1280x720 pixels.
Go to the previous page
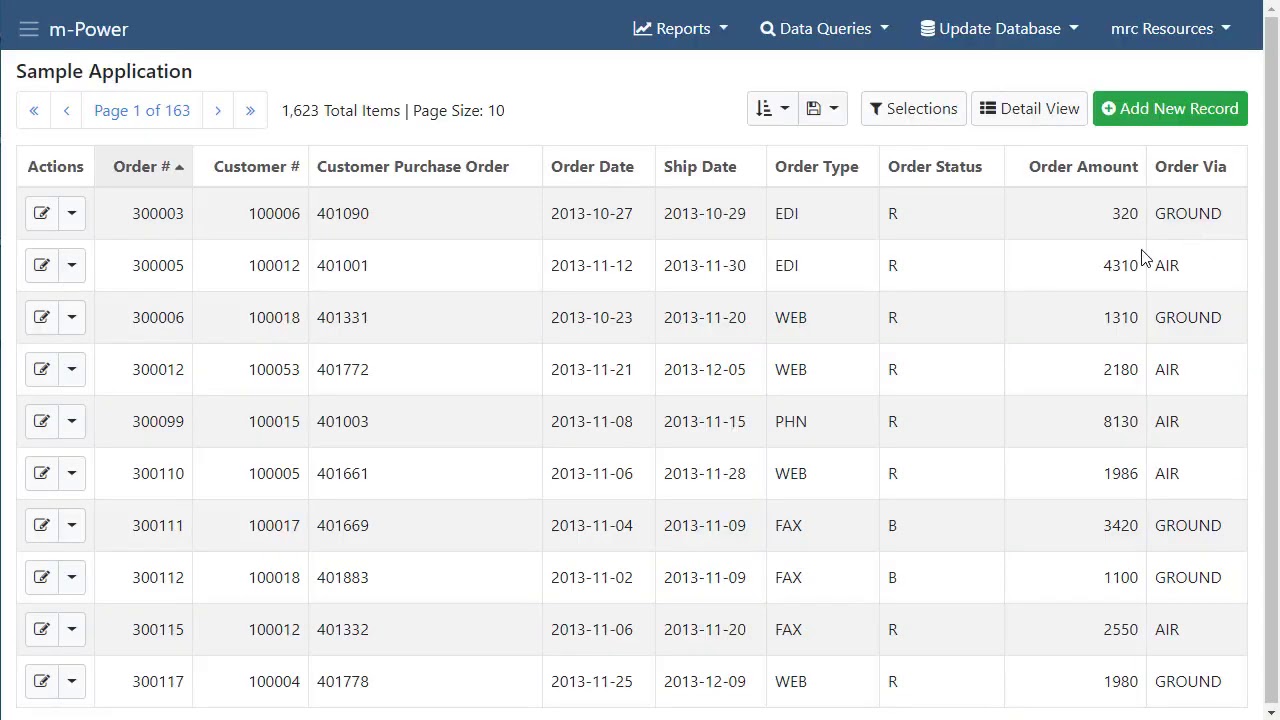click(66, 110)
